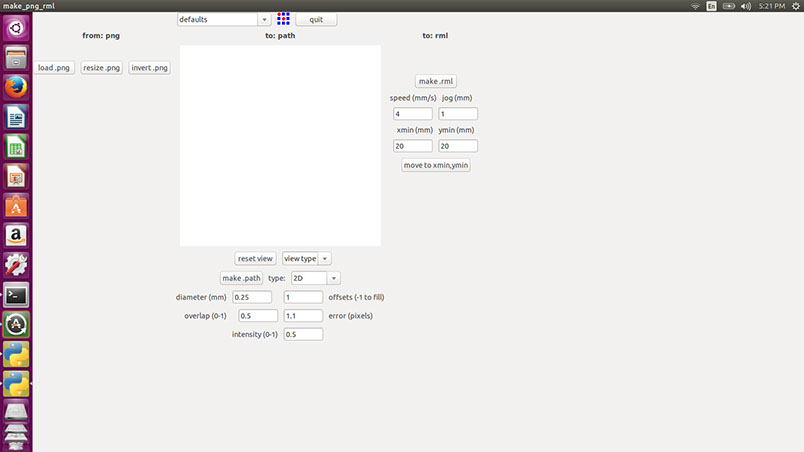Focus the xmin (mm) field
The width and height of the screenshot is (804, 452).
(x=413, y=146)
